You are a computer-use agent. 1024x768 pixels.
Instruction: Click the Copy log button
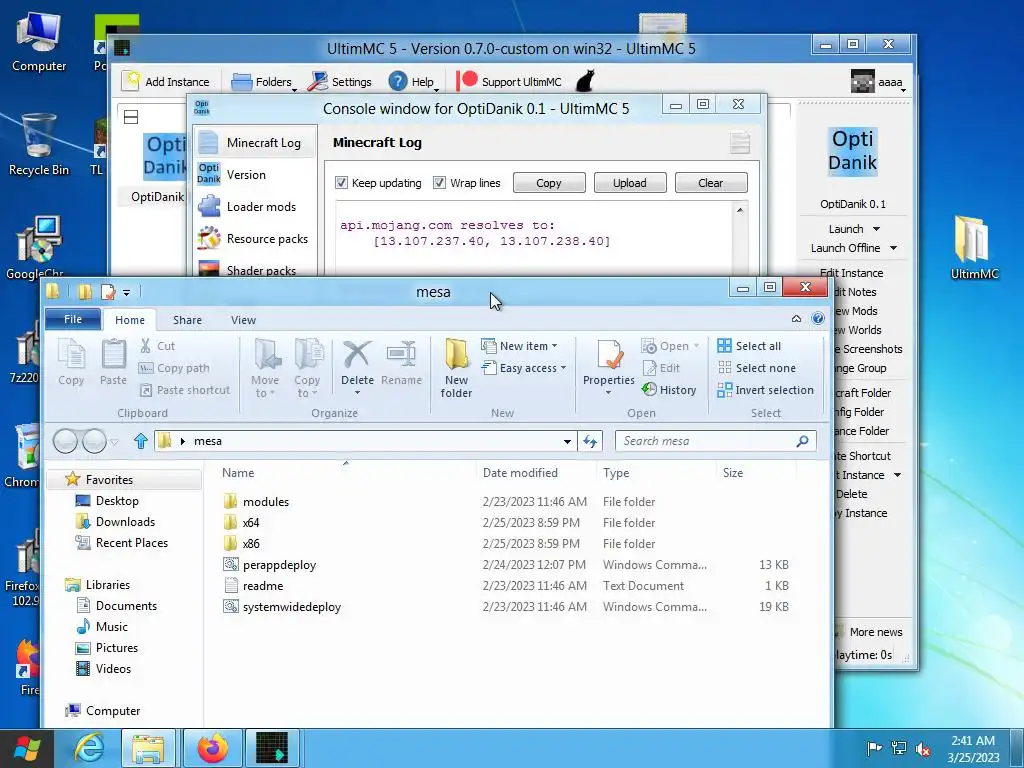(x=549, y=183)
